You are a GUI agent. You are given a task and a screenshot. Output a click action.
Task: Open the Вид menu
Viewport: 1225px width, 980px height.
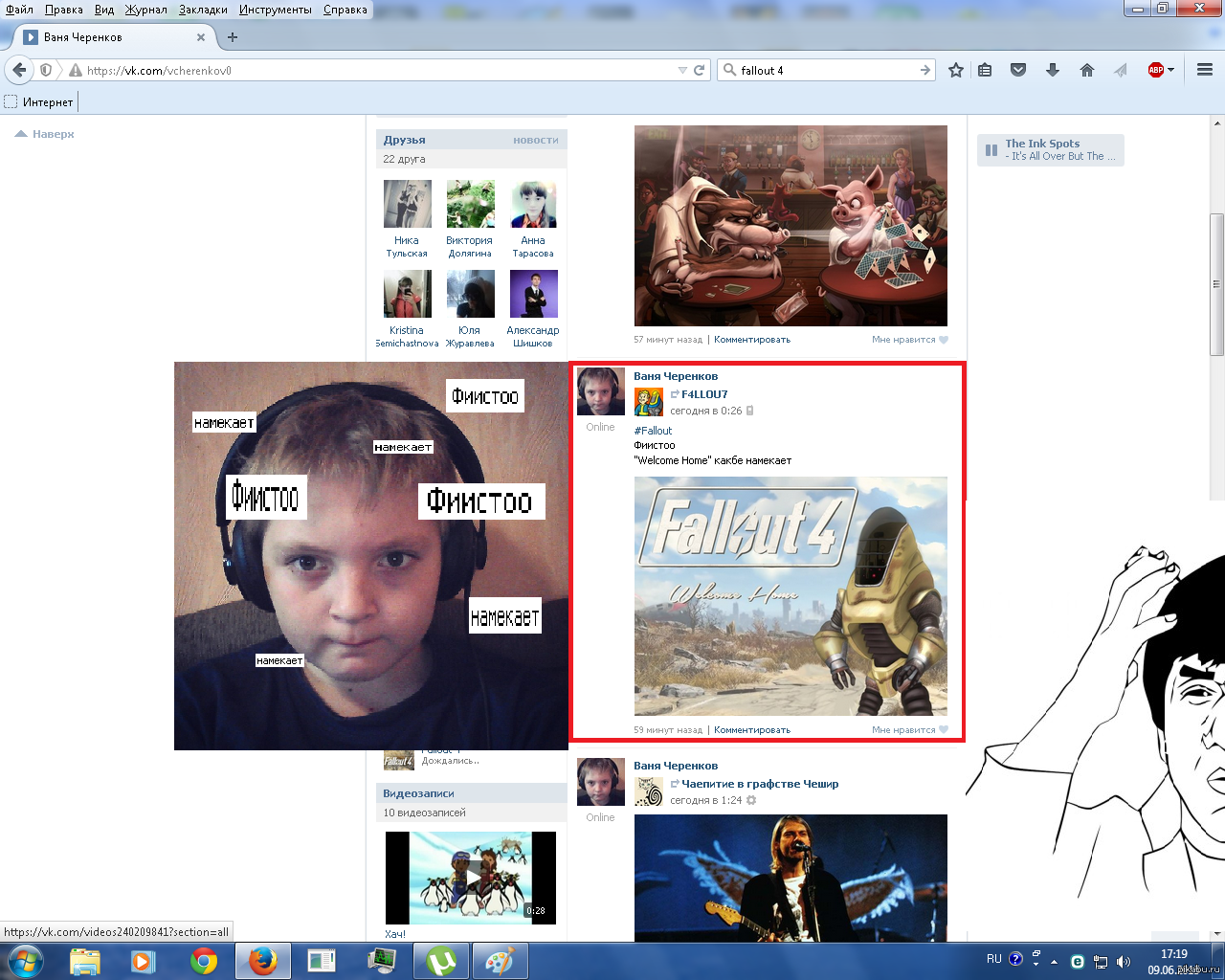pyautogui.click(x=104, y=10)
